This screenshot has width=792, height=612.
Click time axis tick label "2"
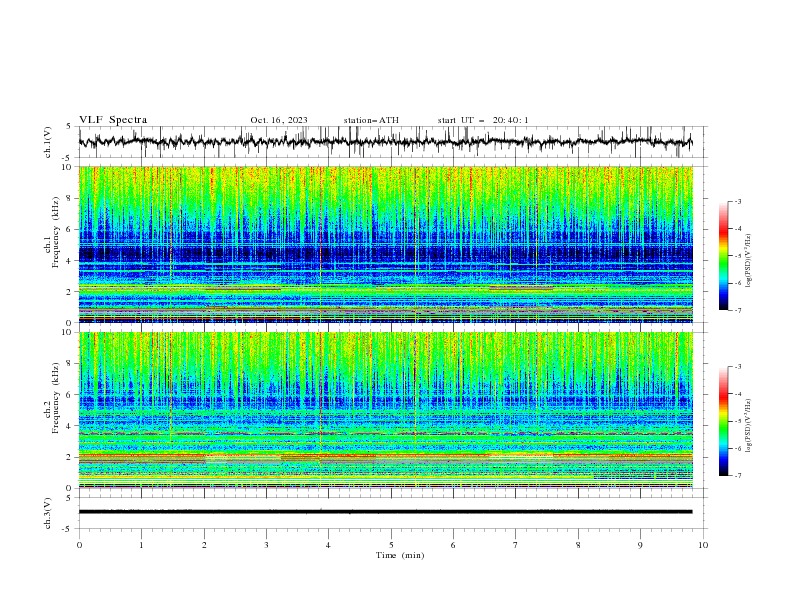(x=204, y=545)
